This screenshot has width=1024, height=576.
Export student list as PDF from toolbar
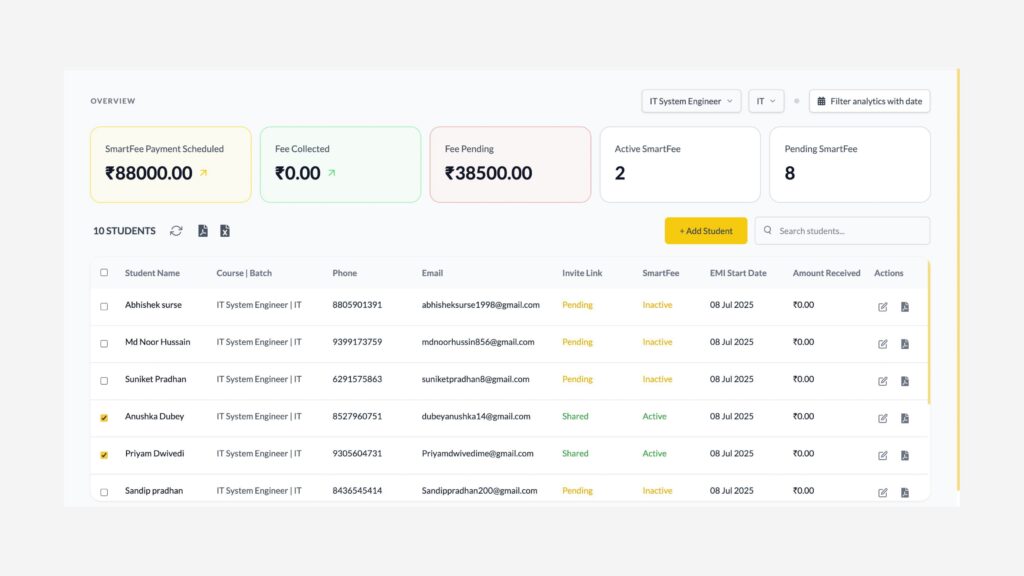pyautogui.click(x=203, y=231)
